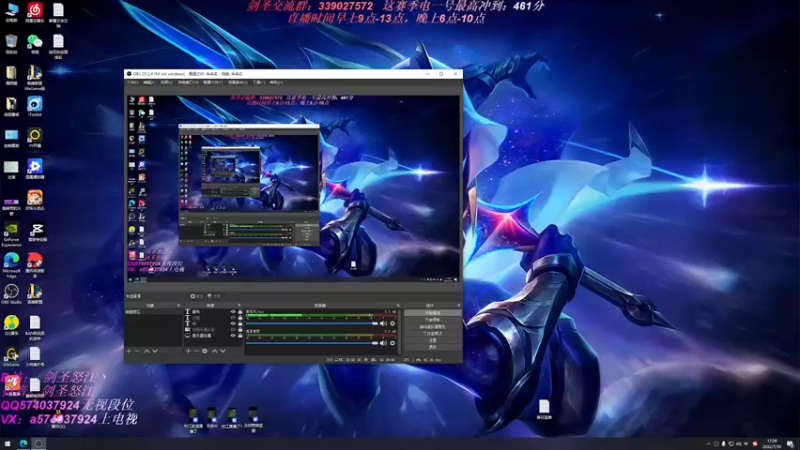Pop out the Audio Mixer dock with its header icon
Viewport: 800px width, 450px height.
398,305
